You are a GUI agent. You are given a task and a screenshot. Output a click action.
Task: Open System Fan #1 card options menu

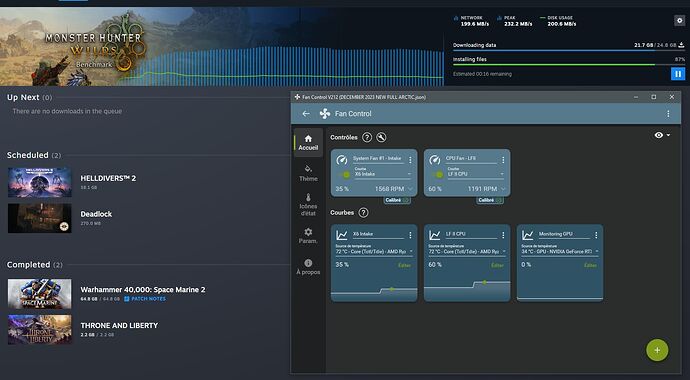point(410,160)
